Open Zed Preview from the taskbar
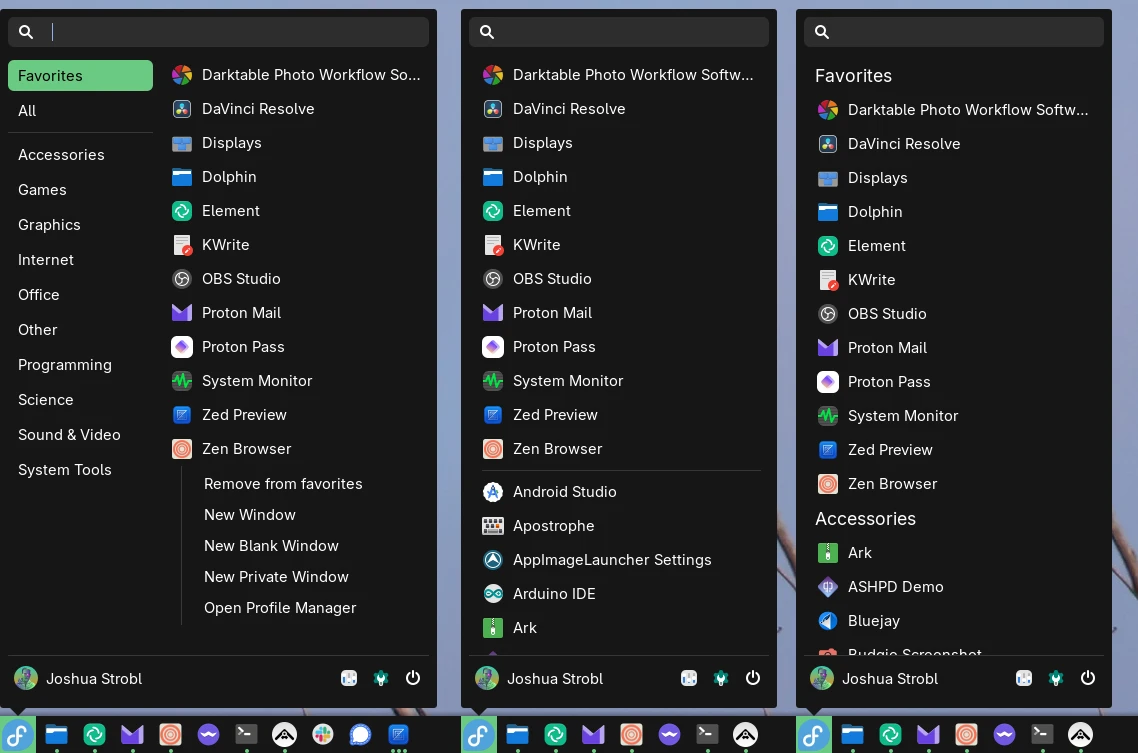Image resolution: width=1138 pixels, height=753 pixels. click(x=398, y=735)
